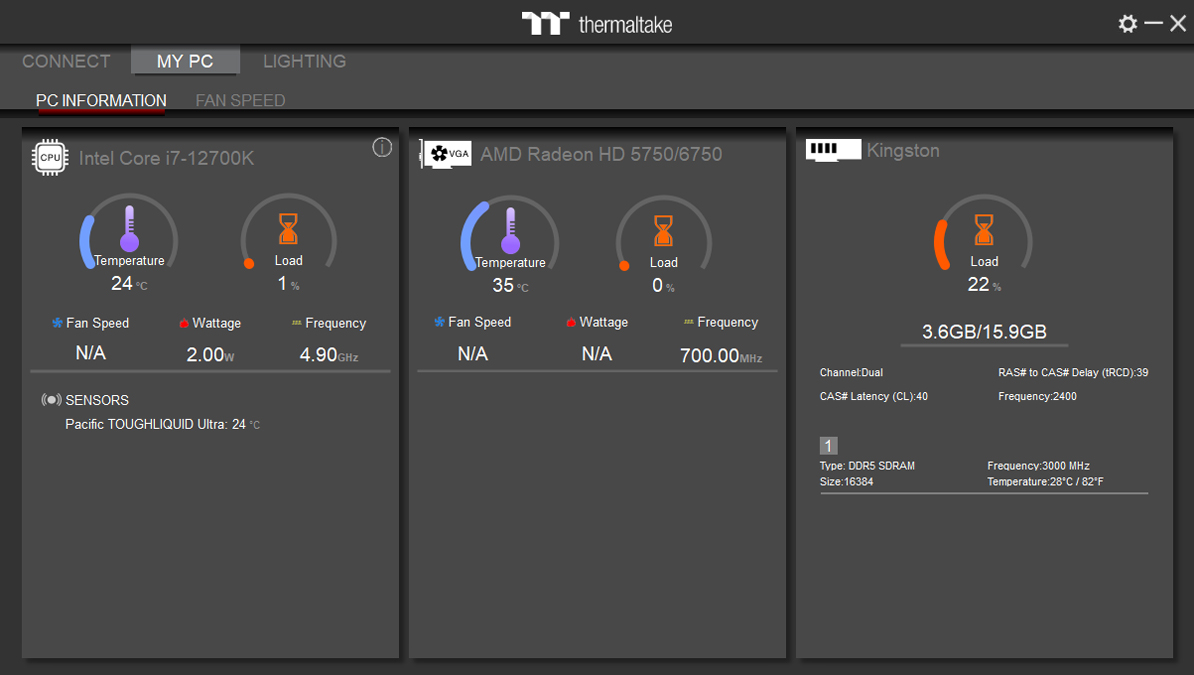Click the GPU Fan Speed fan icon
The height and width of the screenshot is (675, 1194).
[x=439, y=322]
